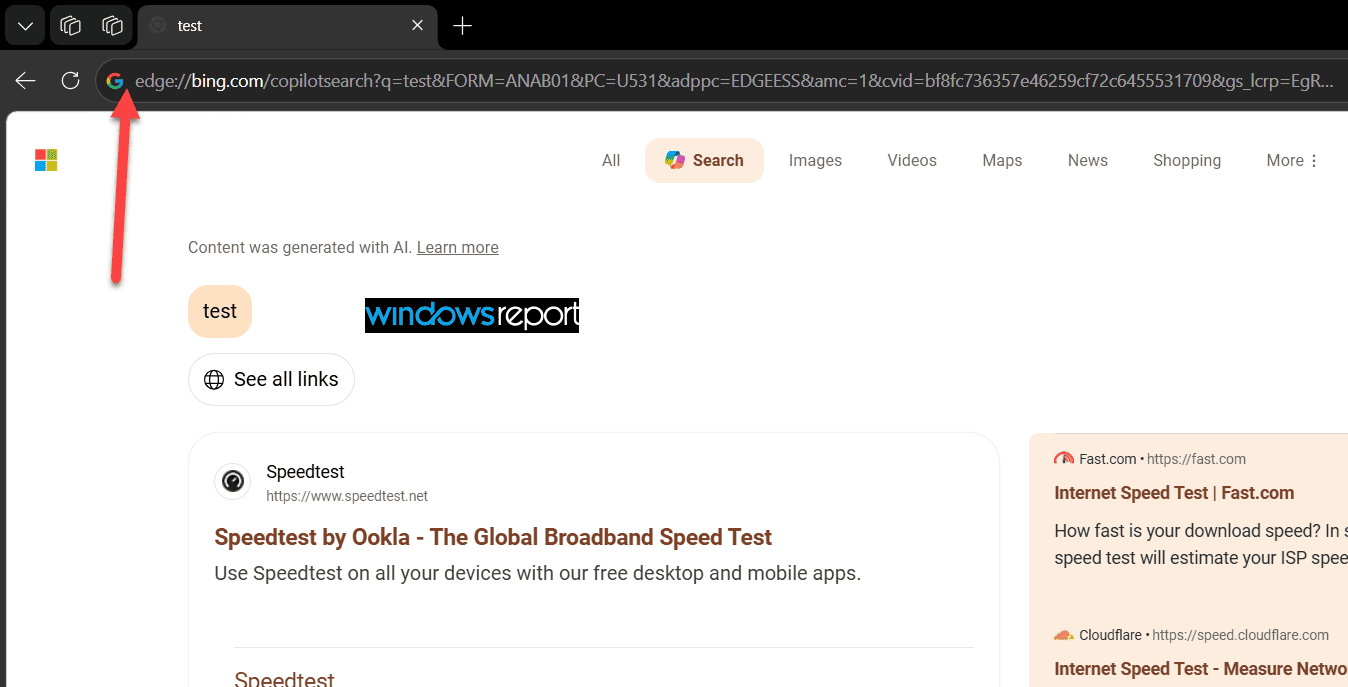Open the https://www.speedtest.net URL text
This screenshot has width=1348, height=687.
click(x=347, y=496)
